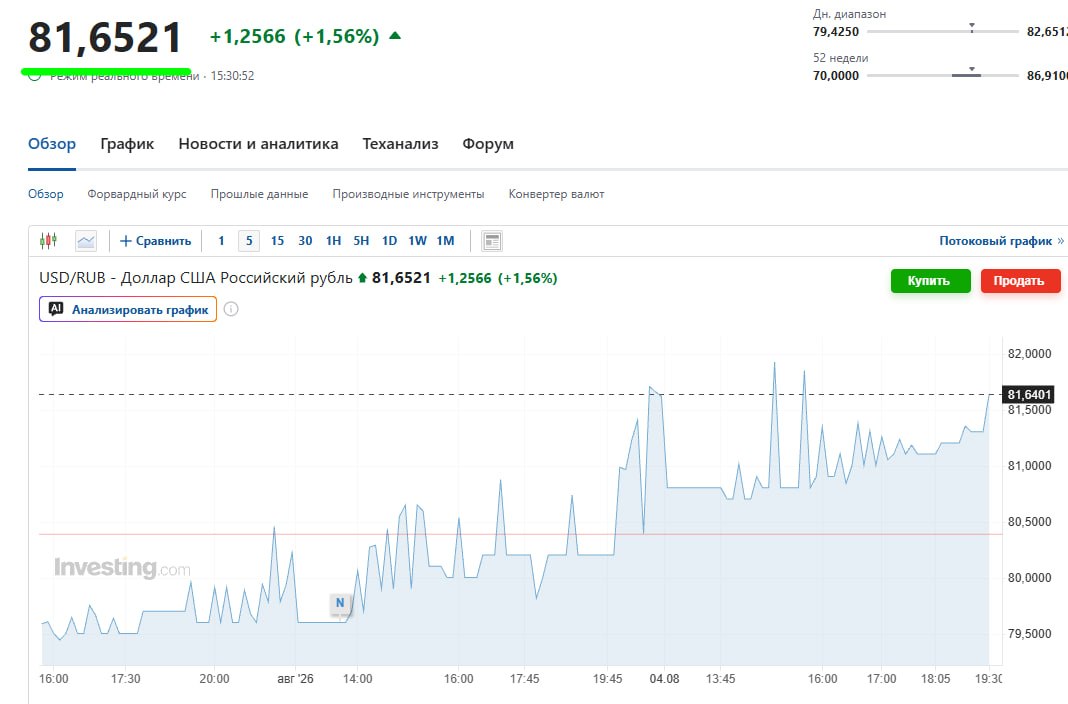Open the news panel icon in chart toolbar
Screen dimensions: 1068x704
(x=492, y=241)
